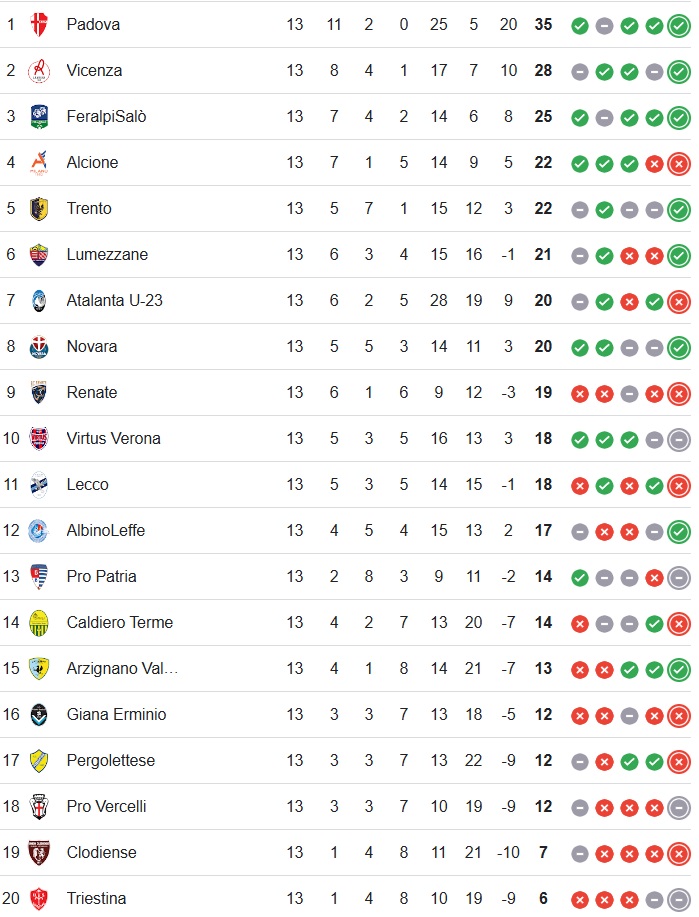Select the Pergolettese club badge
The width and height of the screenshot is (699, 917).
[x=39, y=760]
